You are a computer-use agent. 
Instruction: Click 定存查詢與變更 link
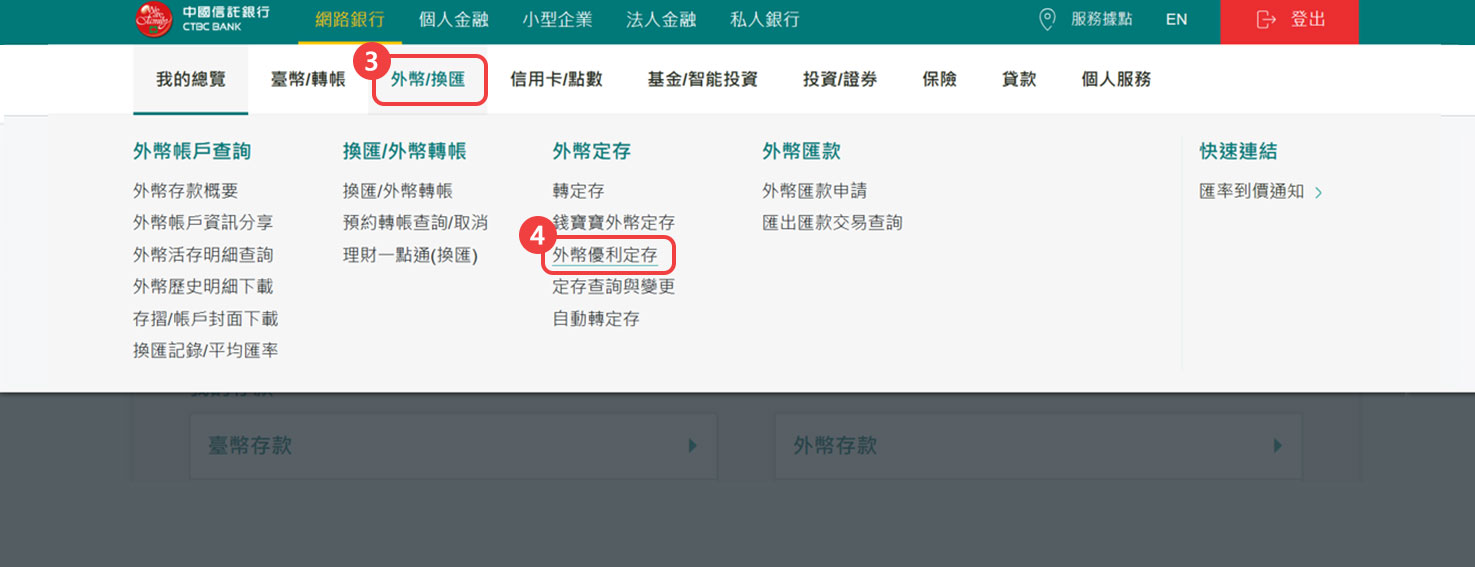[613, 287]
